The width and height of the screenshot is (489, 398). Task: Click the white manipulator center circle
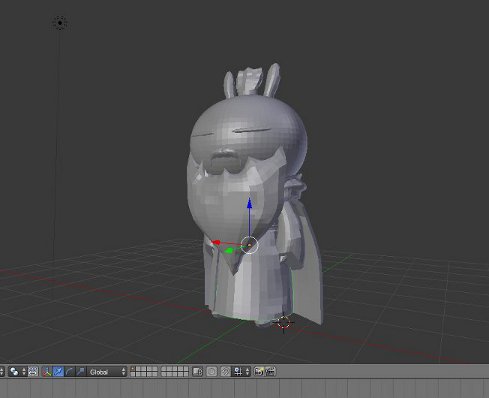249,245
